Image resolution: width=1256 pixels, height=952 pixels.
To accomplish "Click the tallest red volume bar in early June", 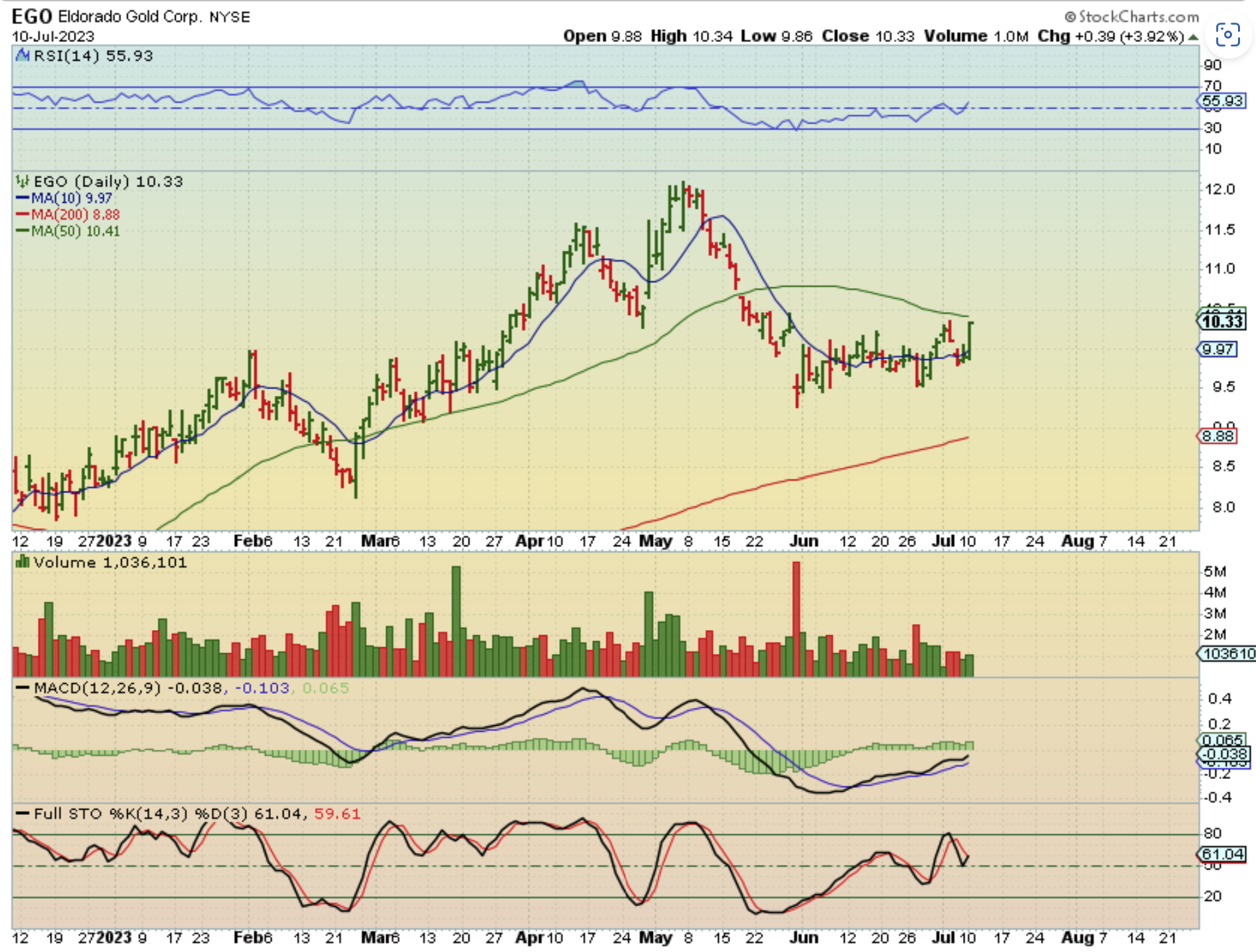I will click(796, 619).
